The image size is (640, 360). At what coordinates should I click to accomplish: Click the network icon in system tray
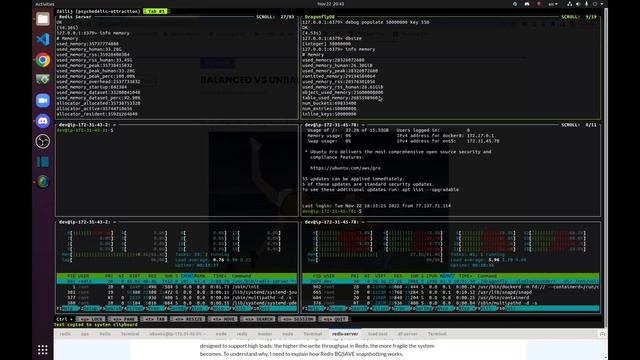(x=569, y=4)
